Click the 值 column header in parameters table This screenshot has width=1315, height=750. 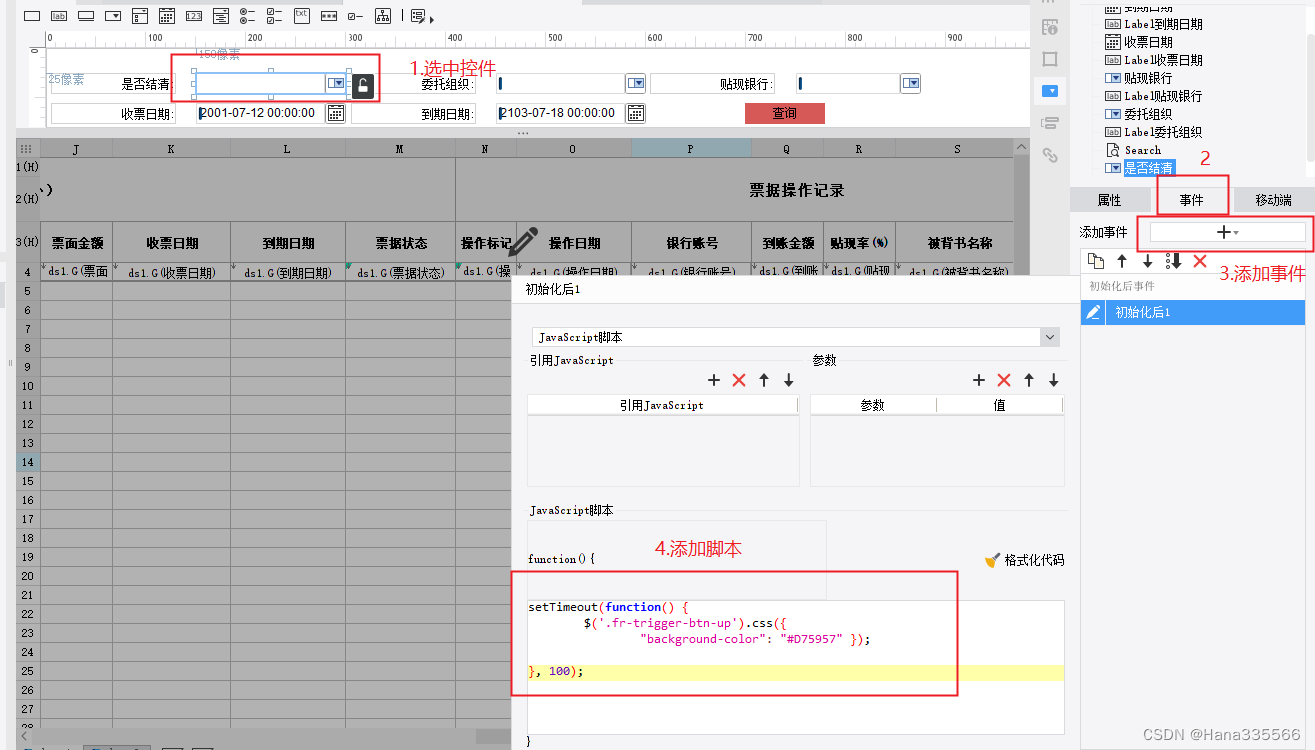click(x=1000, y=405)
